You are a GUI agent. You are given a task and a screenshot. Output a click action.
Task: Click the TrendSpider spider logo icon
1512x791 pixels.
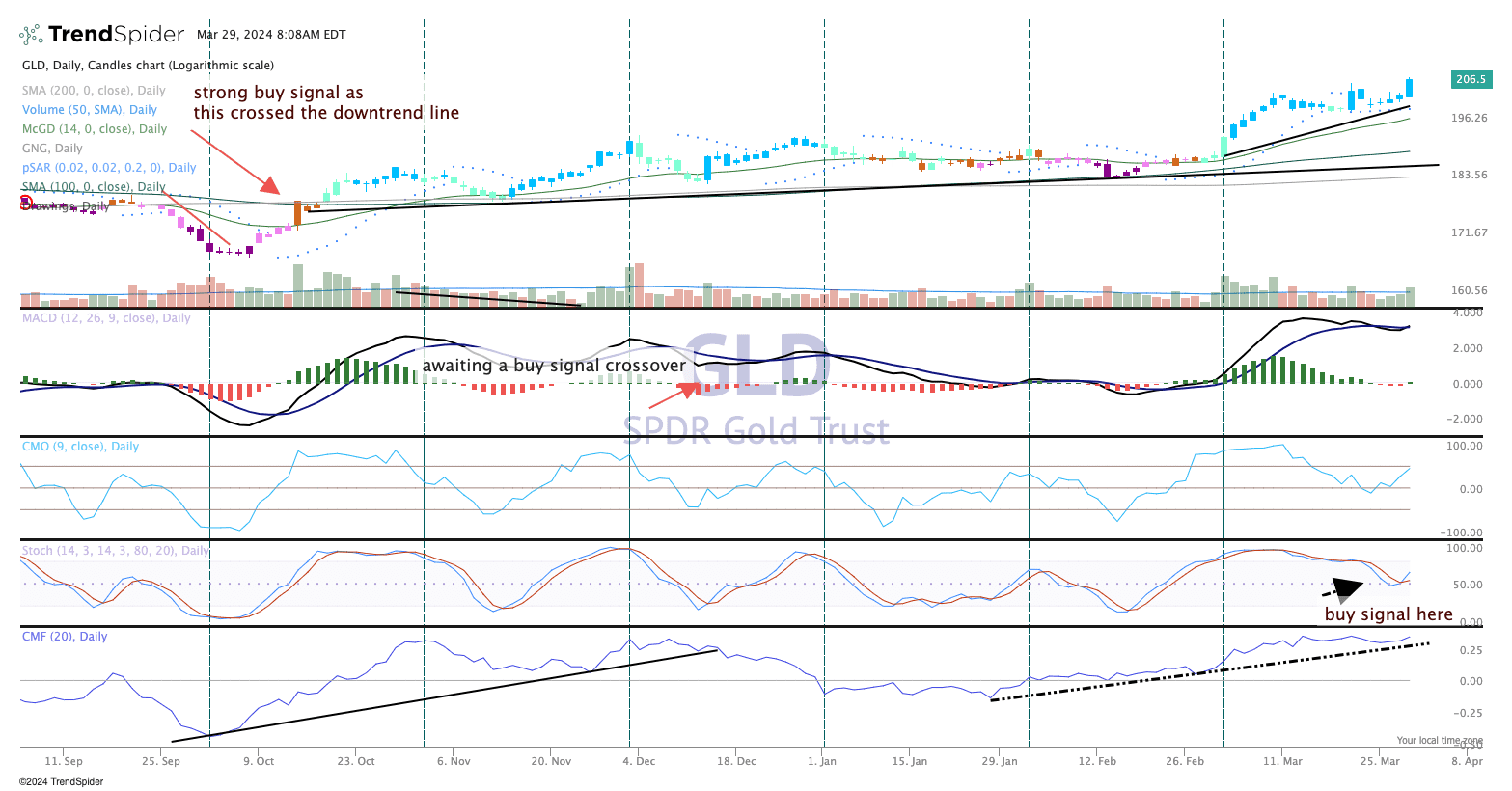[x=32, y=35]
